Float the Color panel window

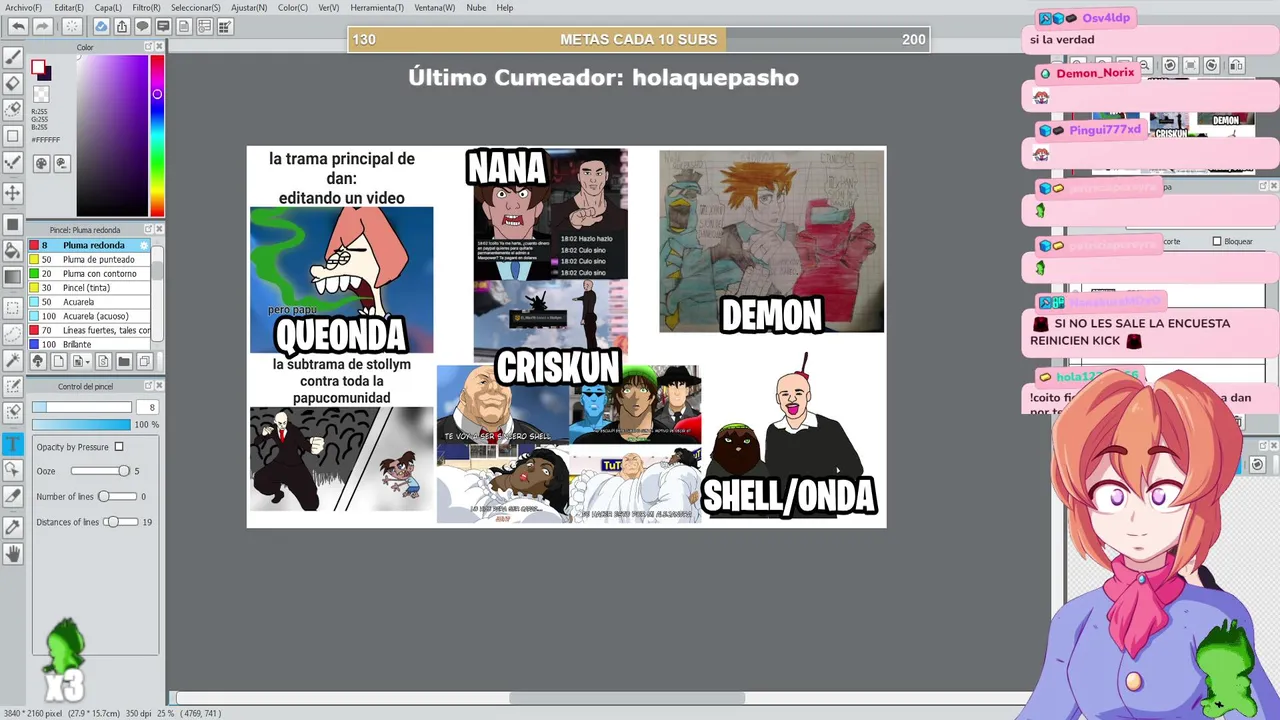coord(148,47)
